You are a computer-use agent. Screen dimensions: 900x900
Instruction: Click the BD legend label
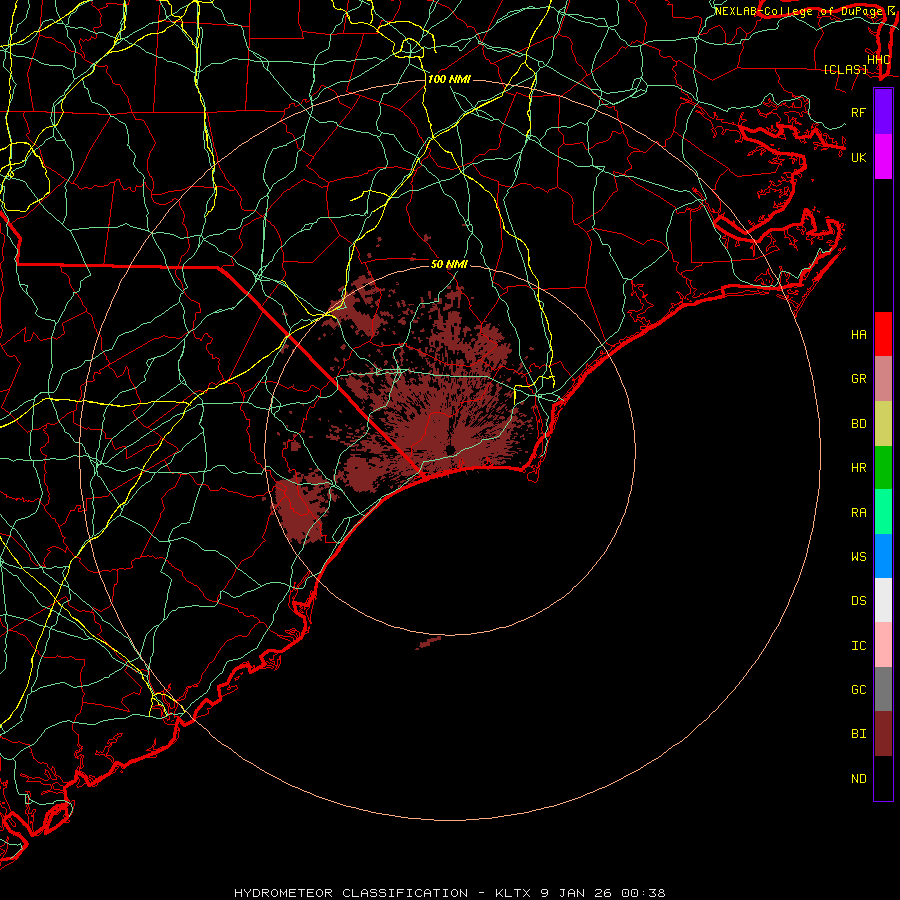(858, 424)
